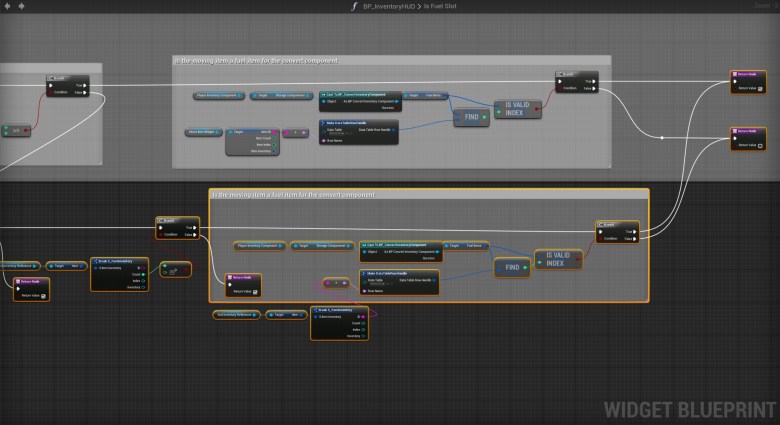
Task: Toggle Return Value checkbox inside selected comment
Action: click(255, 291)
